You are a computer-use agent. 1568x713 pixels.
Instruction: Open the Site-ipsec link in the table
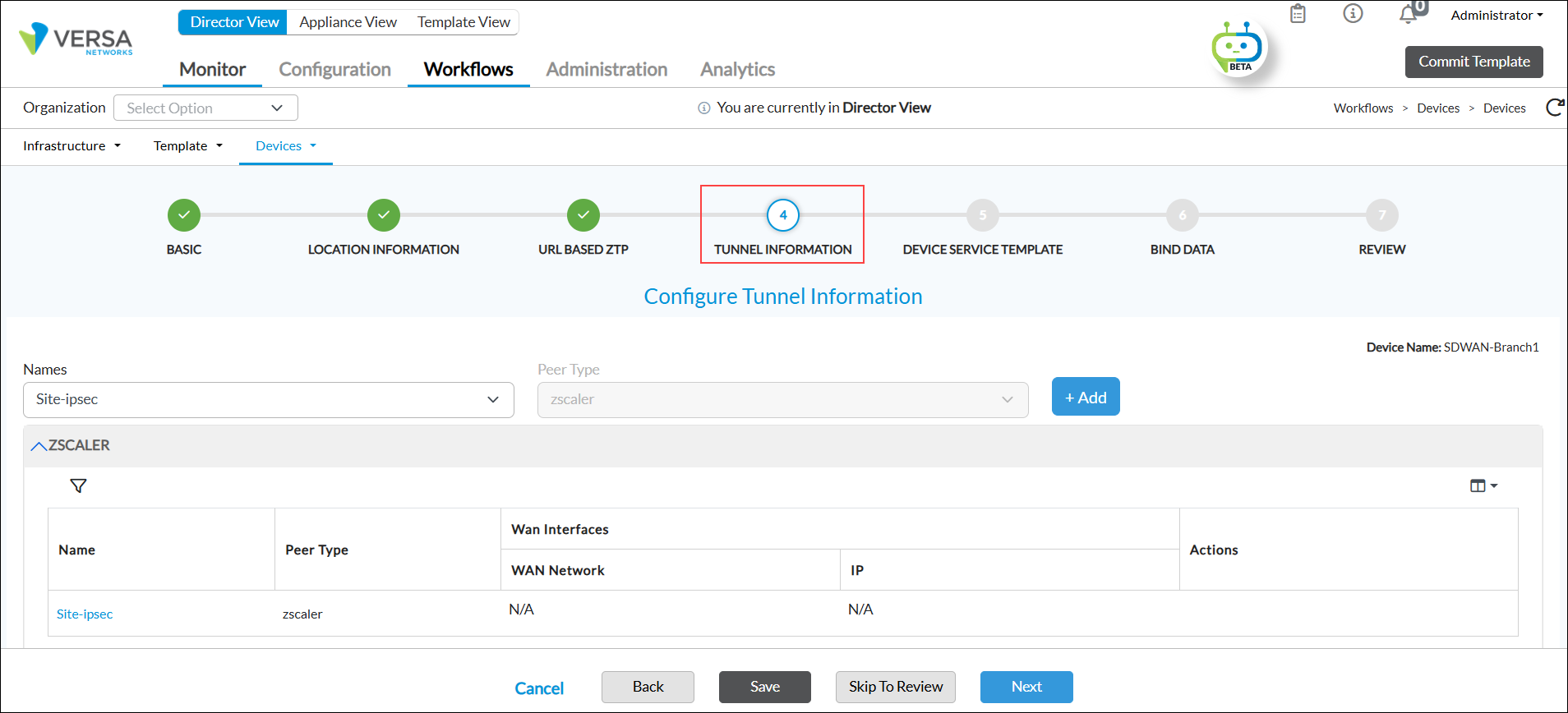coord(85,614)
